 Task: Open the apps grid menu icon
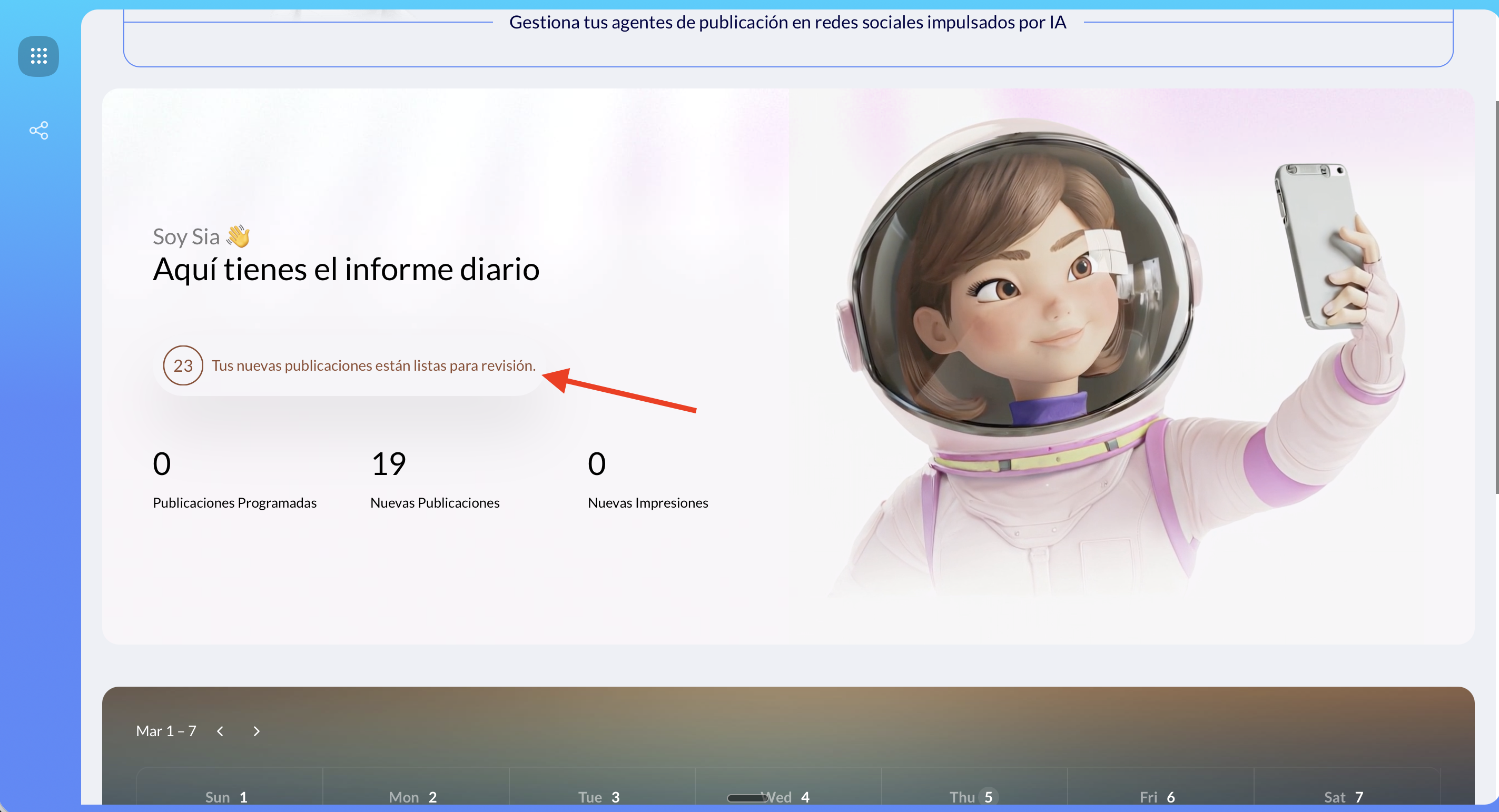pos(38,56)
